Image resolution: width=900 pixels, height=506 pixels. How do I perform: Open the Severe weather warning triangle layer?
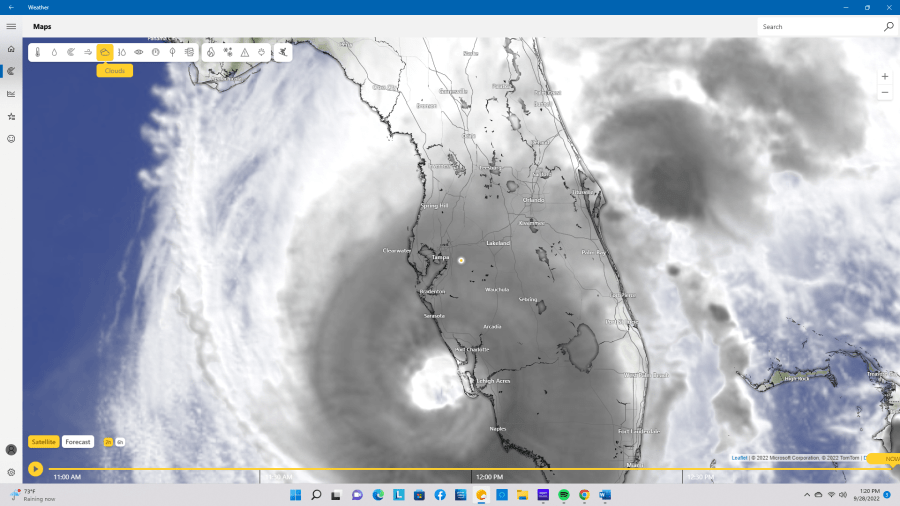tap(244, 51)
